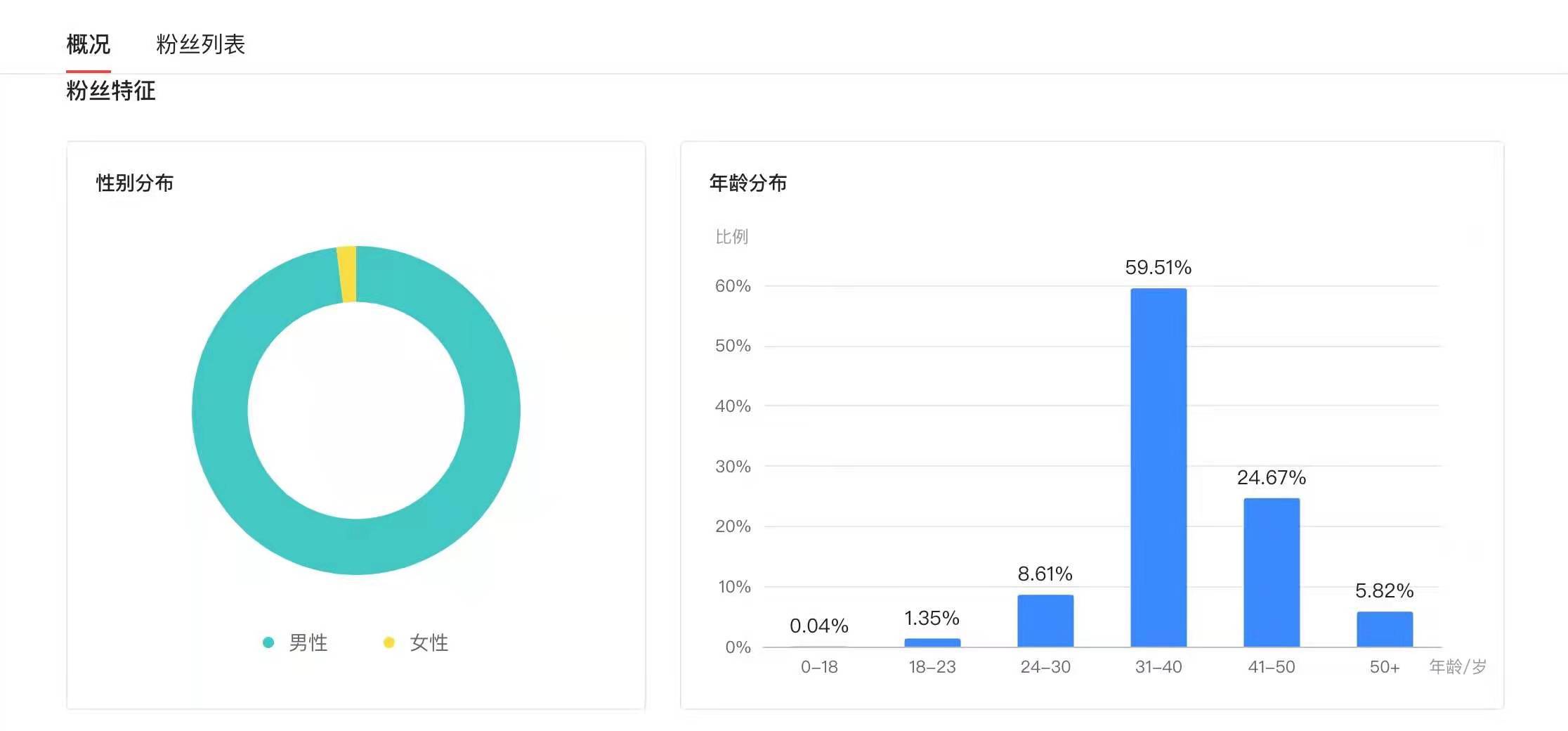Click the 0.04% label over 0-18 bar

click(x=817, y=624)
